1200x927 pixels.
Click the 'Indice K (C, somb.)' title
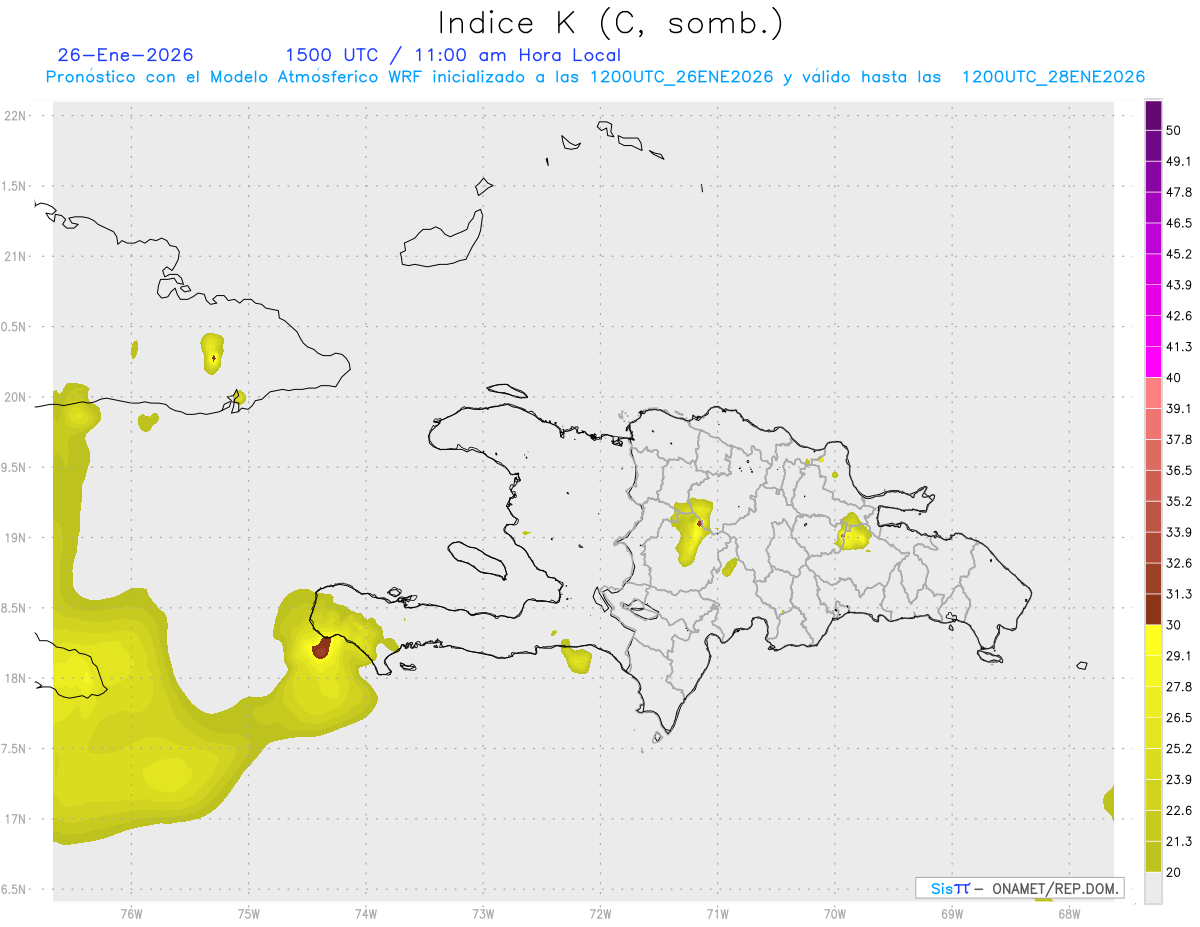click(x=610, y=22)
